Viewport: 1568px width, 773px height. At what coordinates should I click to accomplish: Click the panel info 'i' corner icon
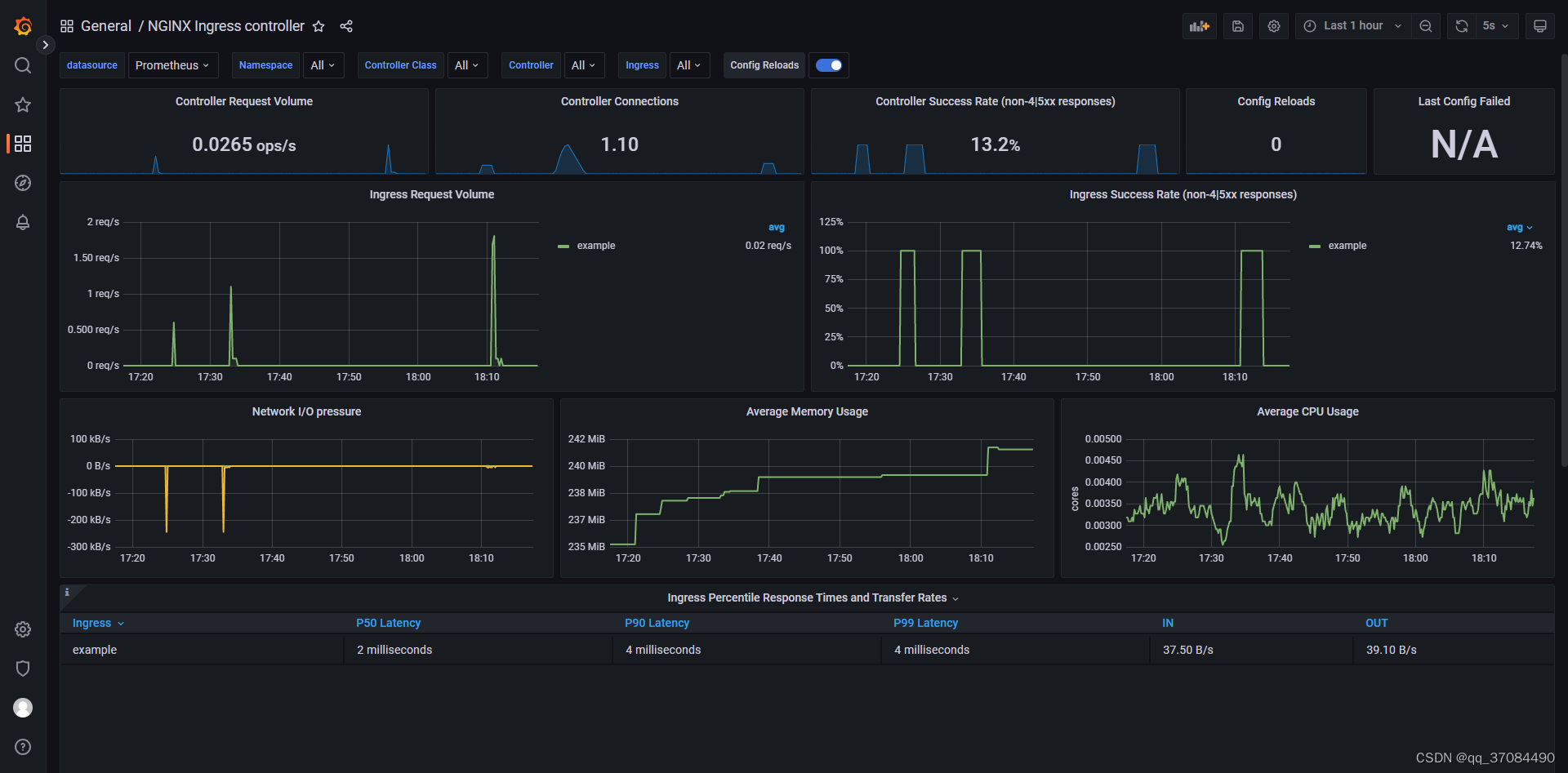pyautogui.click(x=67, y=593)
